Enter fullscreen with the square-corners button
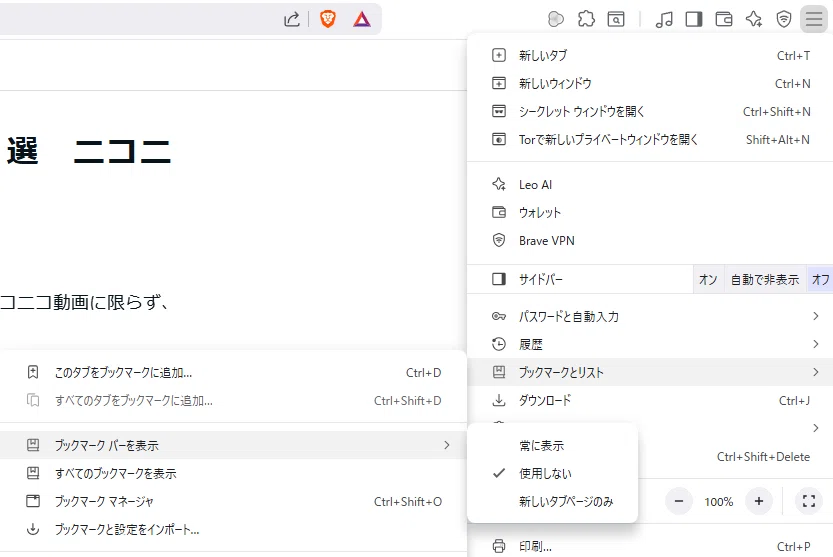The image size is (833, 557). [809, 501]
